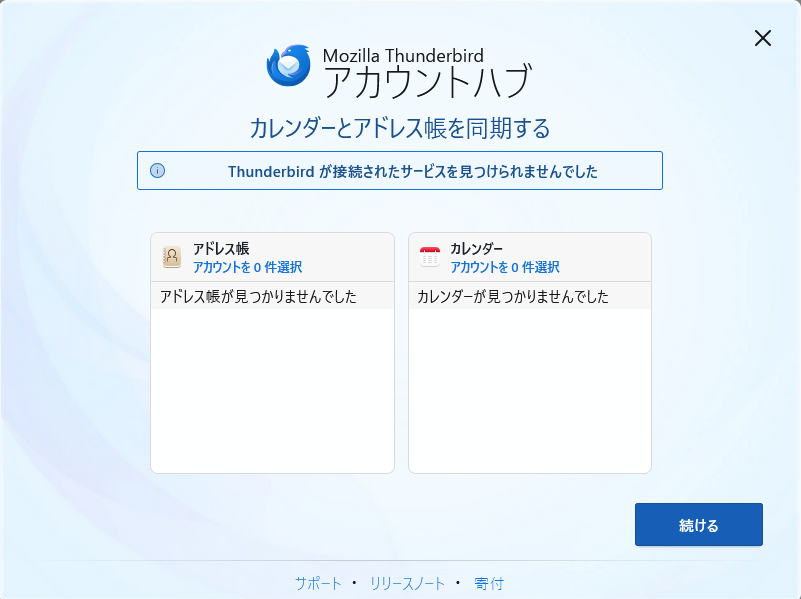The image size is (801, 599).
Task: Close the Account Hub dialog
Action: 762,38
